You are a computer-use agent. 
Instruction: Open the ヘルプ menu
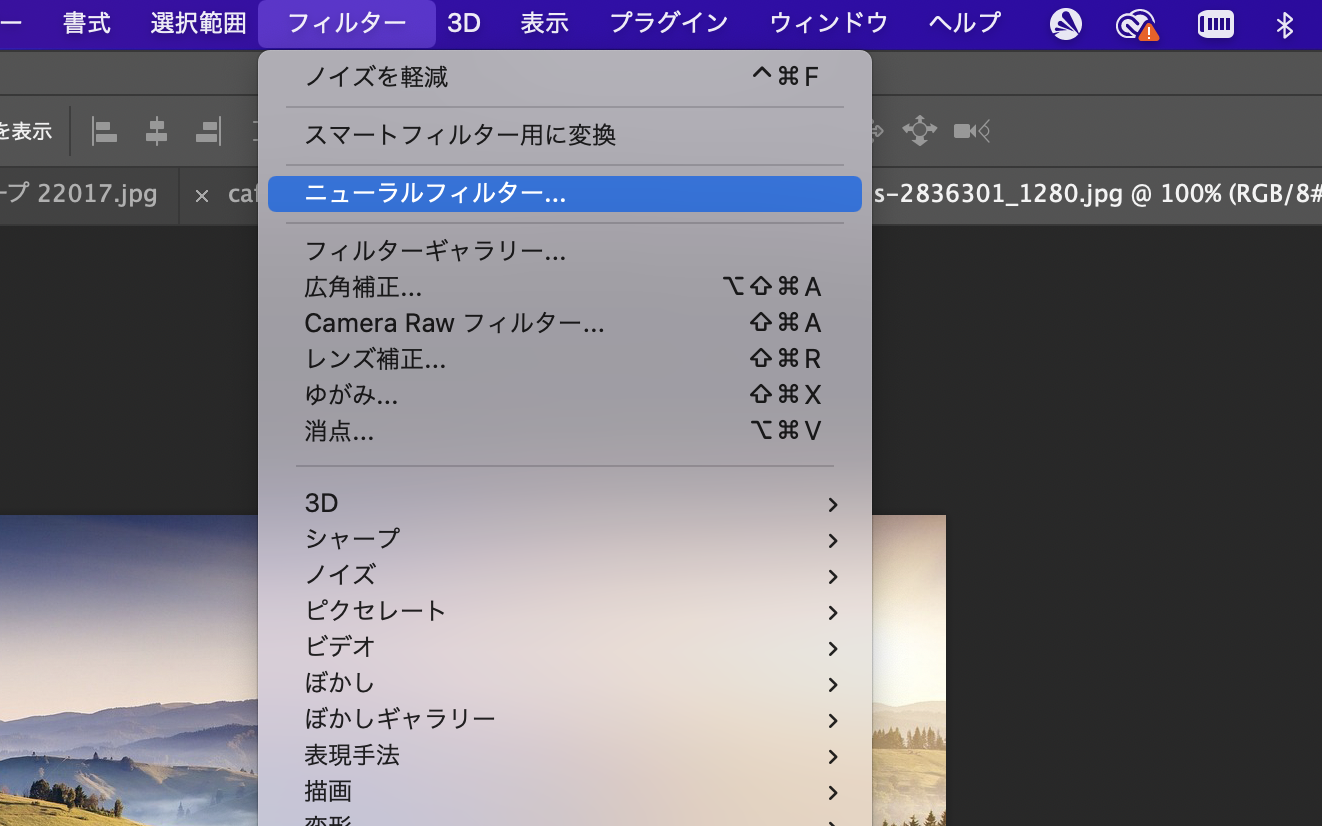963,23
